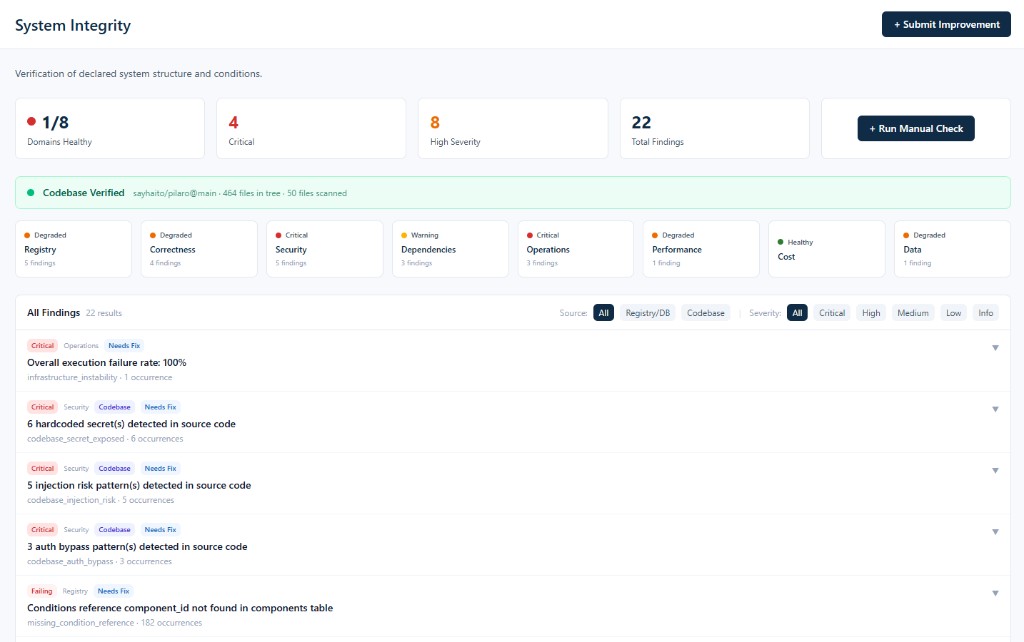Open the Cost healthy domain card

[826, 249]
